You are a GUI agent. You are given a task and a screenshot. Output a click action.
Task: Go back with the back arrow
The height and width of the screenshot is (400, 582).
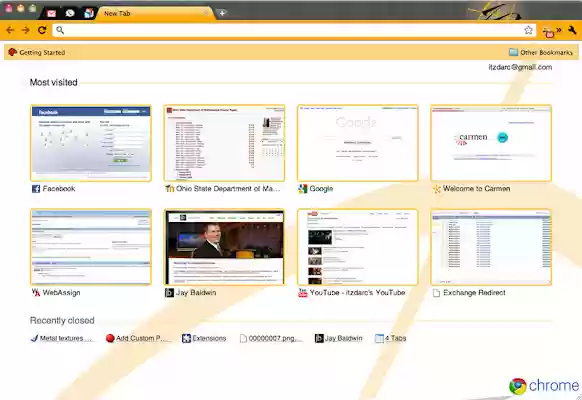pyautogui.click(x=10, y=30)
